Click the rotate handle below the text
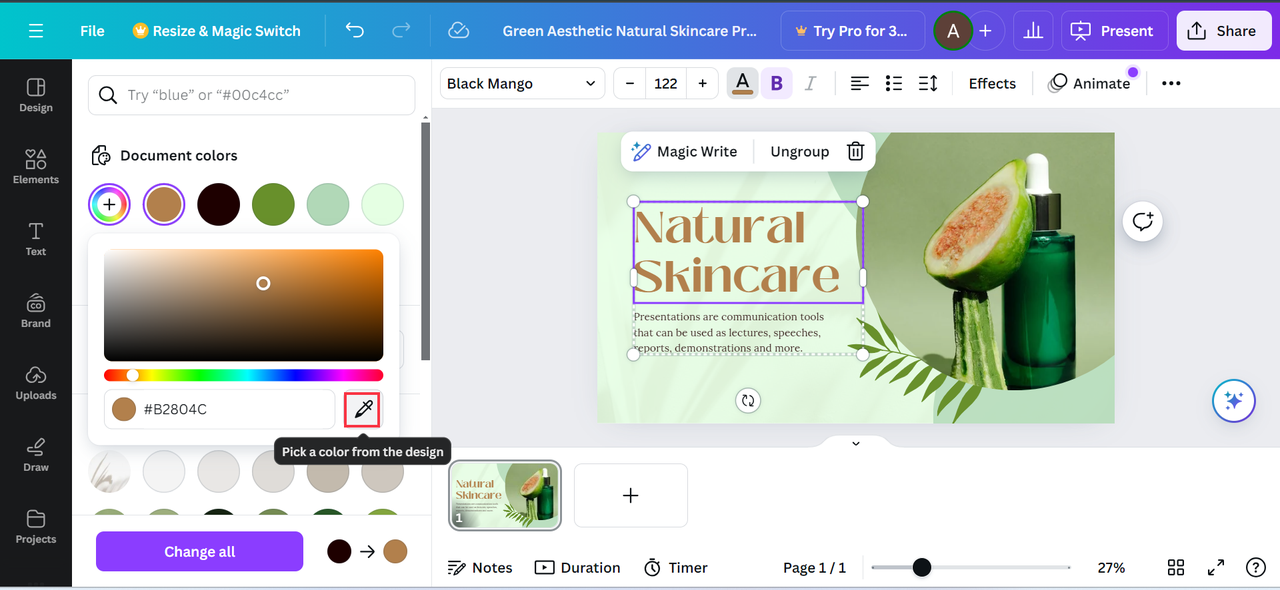This screenshot has height=590, width=1280. pos(747,401)
